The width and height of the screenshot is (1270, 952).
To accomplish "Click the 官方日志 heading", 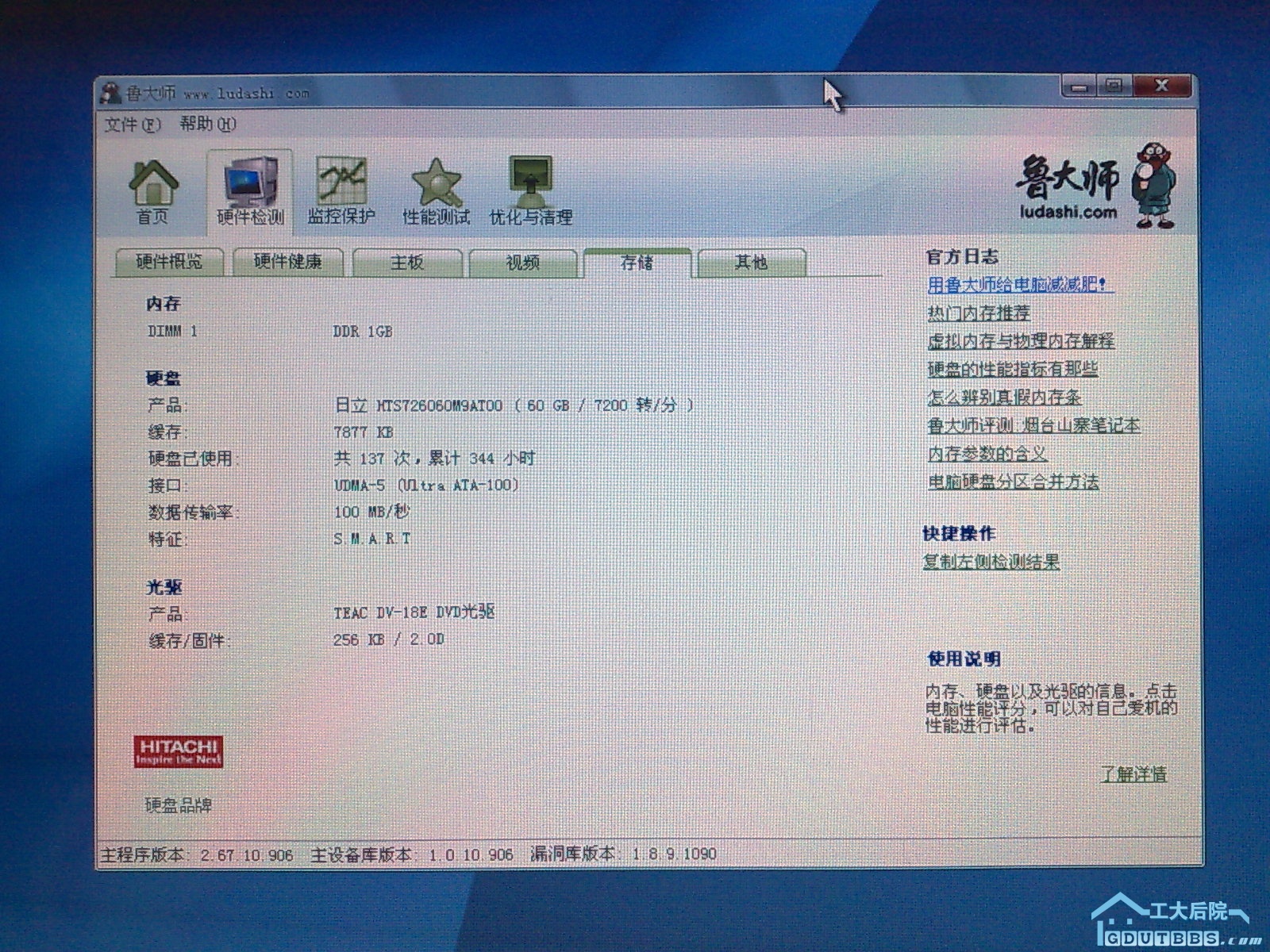I will tap(962, 256).
